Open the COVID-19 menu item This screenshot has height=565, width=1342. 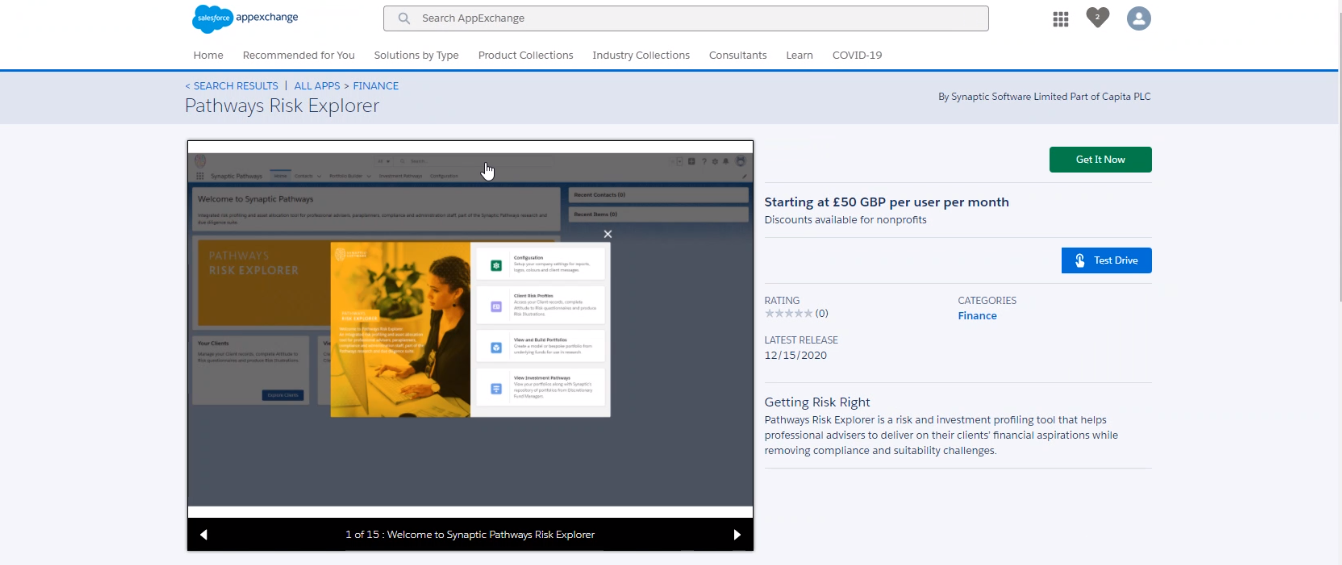[857, 55]
